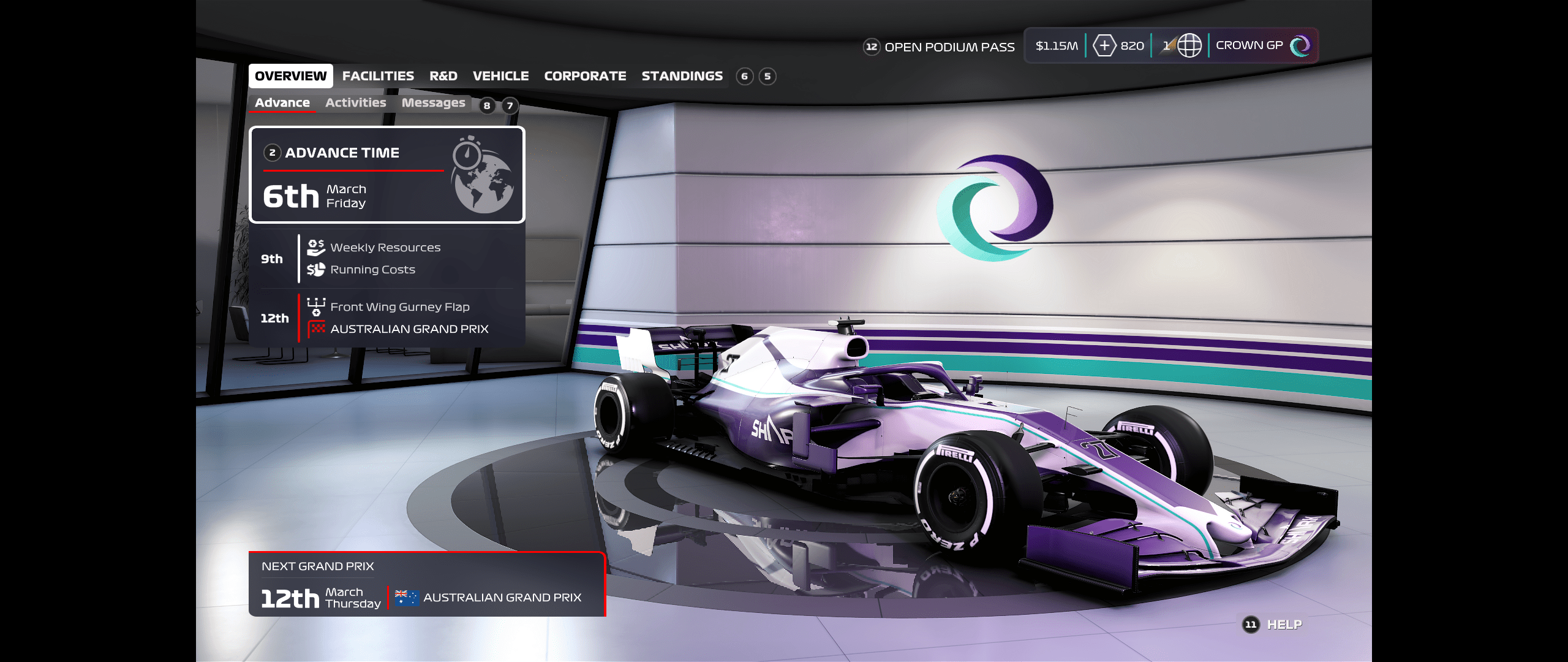
Task: Select the Next Grand Prix panel
Action: [x=427, y=584]
